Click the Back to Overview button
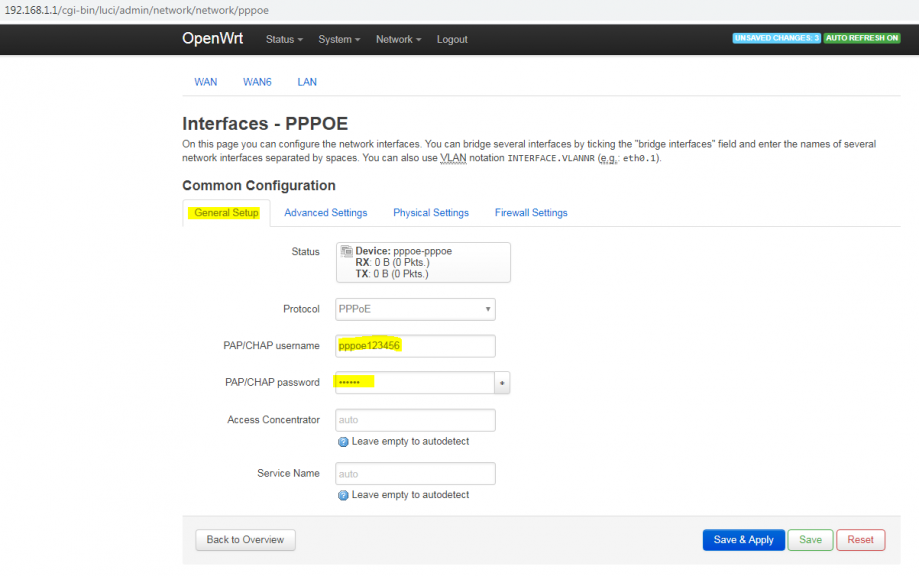919x576 pixels. point(245,540)
